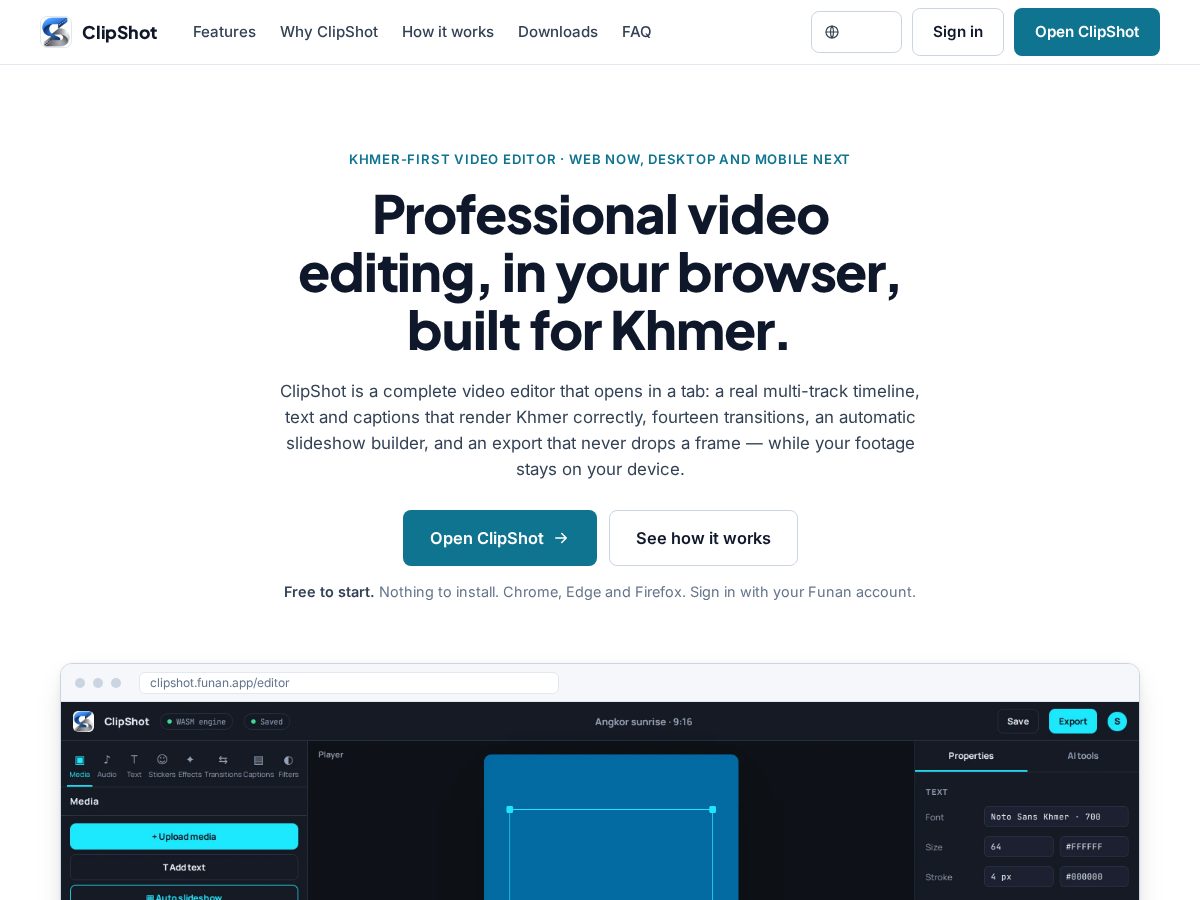Click the ClipShot logo inside the editor preview
Image resolution: width=1200 pixels, height=900 pixels.
[x=83, y=721]
